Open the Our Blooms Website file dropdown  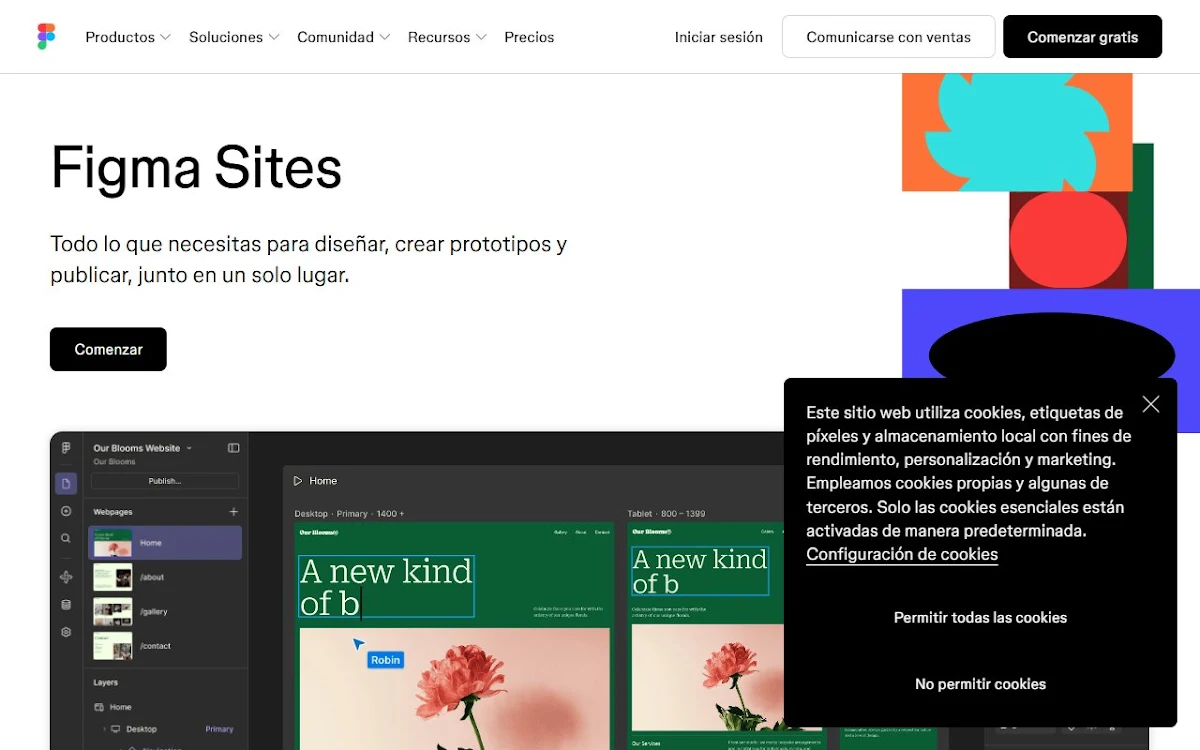click(x=189, y=448)
